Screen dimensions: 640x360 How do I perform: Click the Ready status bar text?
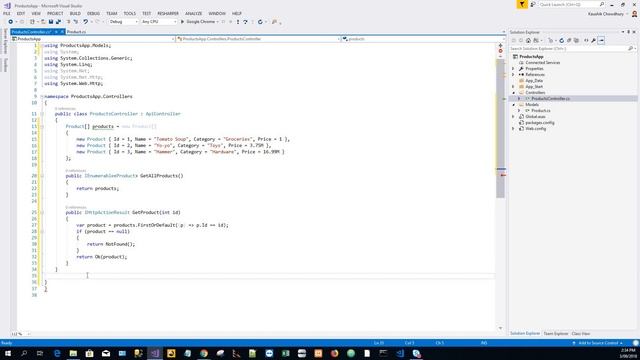coord(7,343)
